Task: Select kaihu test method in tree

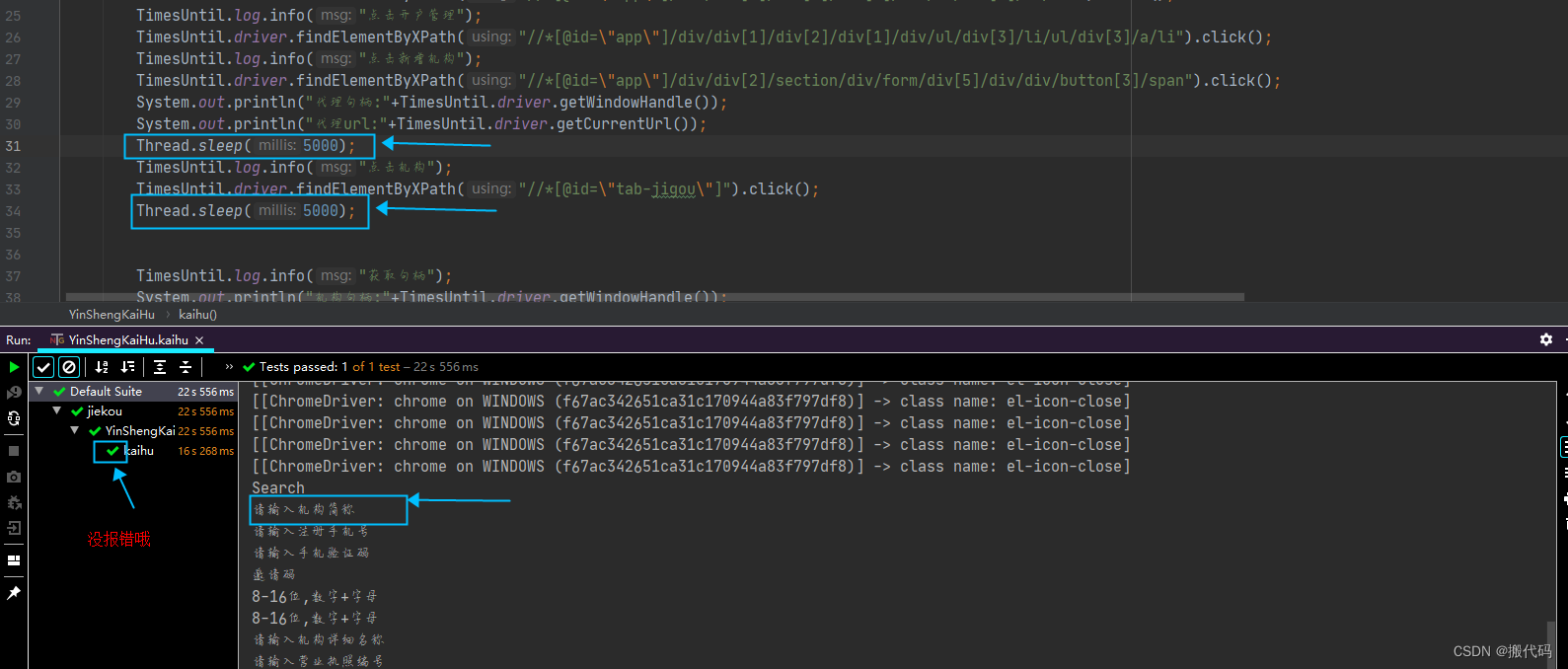Action: [x=138, y=451]
